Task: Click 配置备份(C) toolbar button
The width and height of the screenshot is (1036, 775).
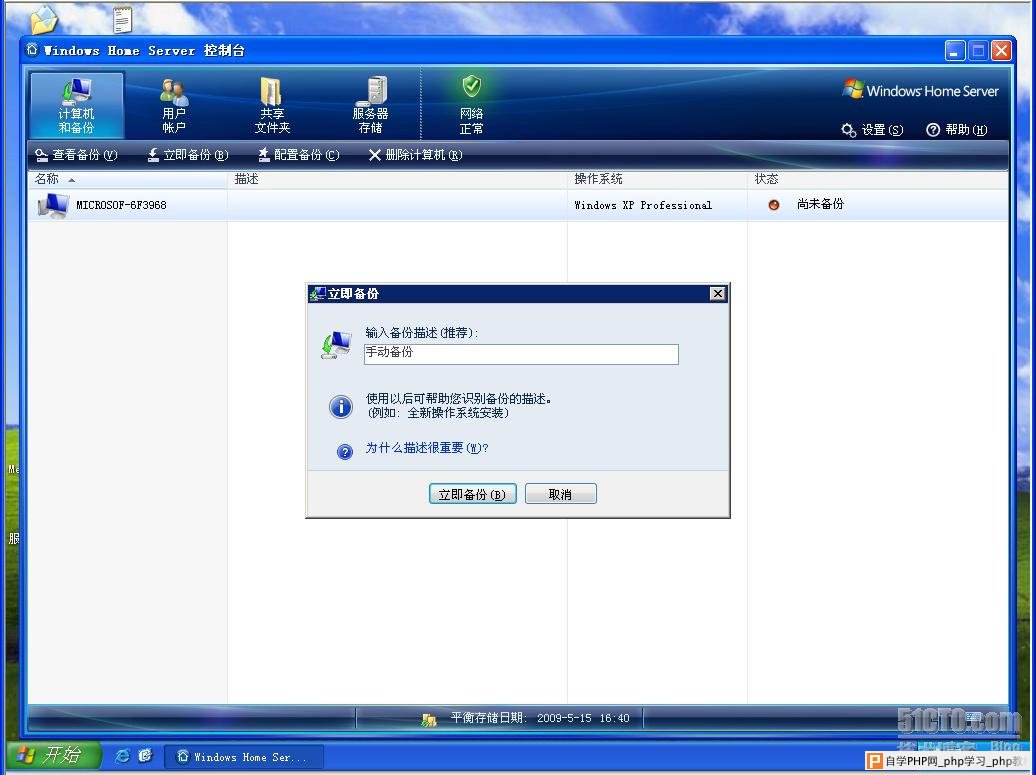Action: pyautogui.click(x=298, y=155)
